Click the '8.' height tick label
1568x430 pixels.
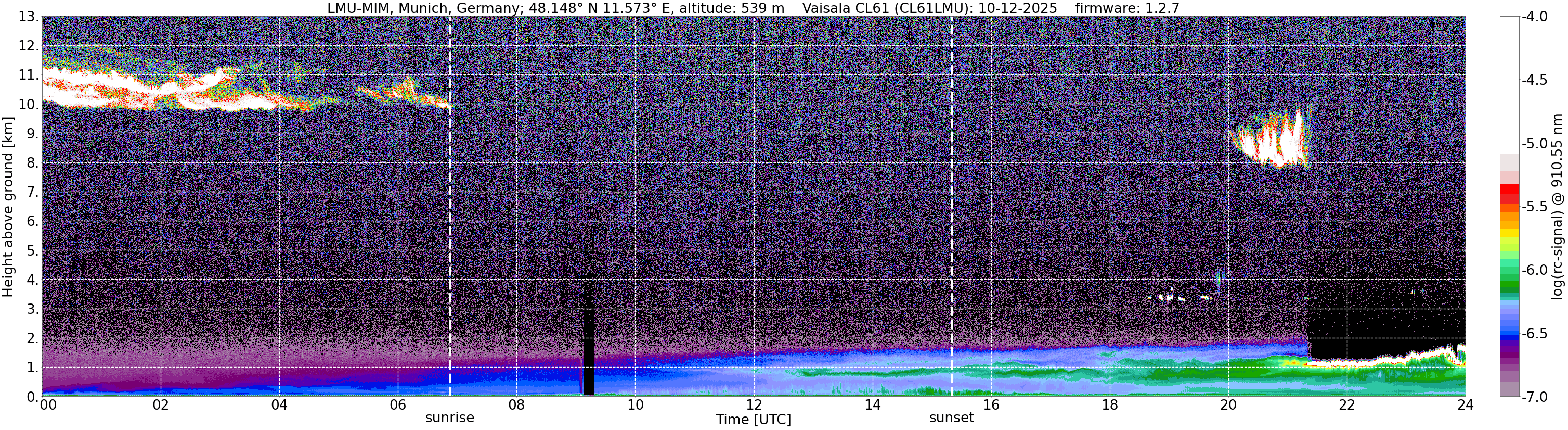pyautogui.click(x=32, y=162)
